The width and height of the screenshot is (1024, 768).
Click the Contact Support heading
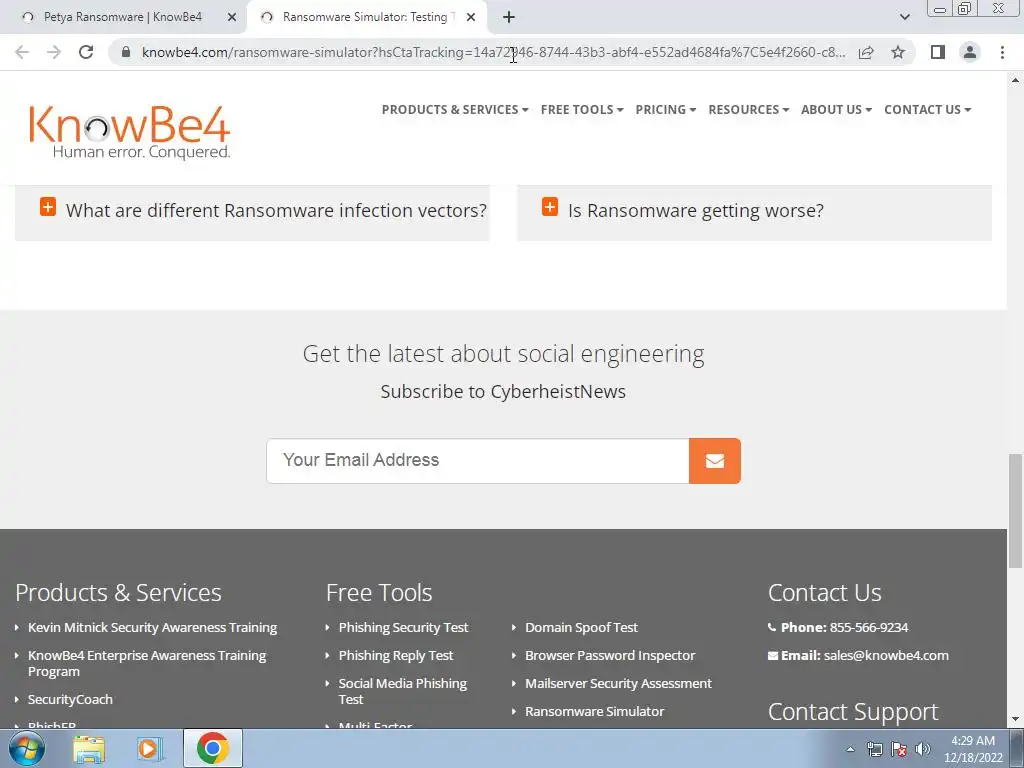click(853, 712)
